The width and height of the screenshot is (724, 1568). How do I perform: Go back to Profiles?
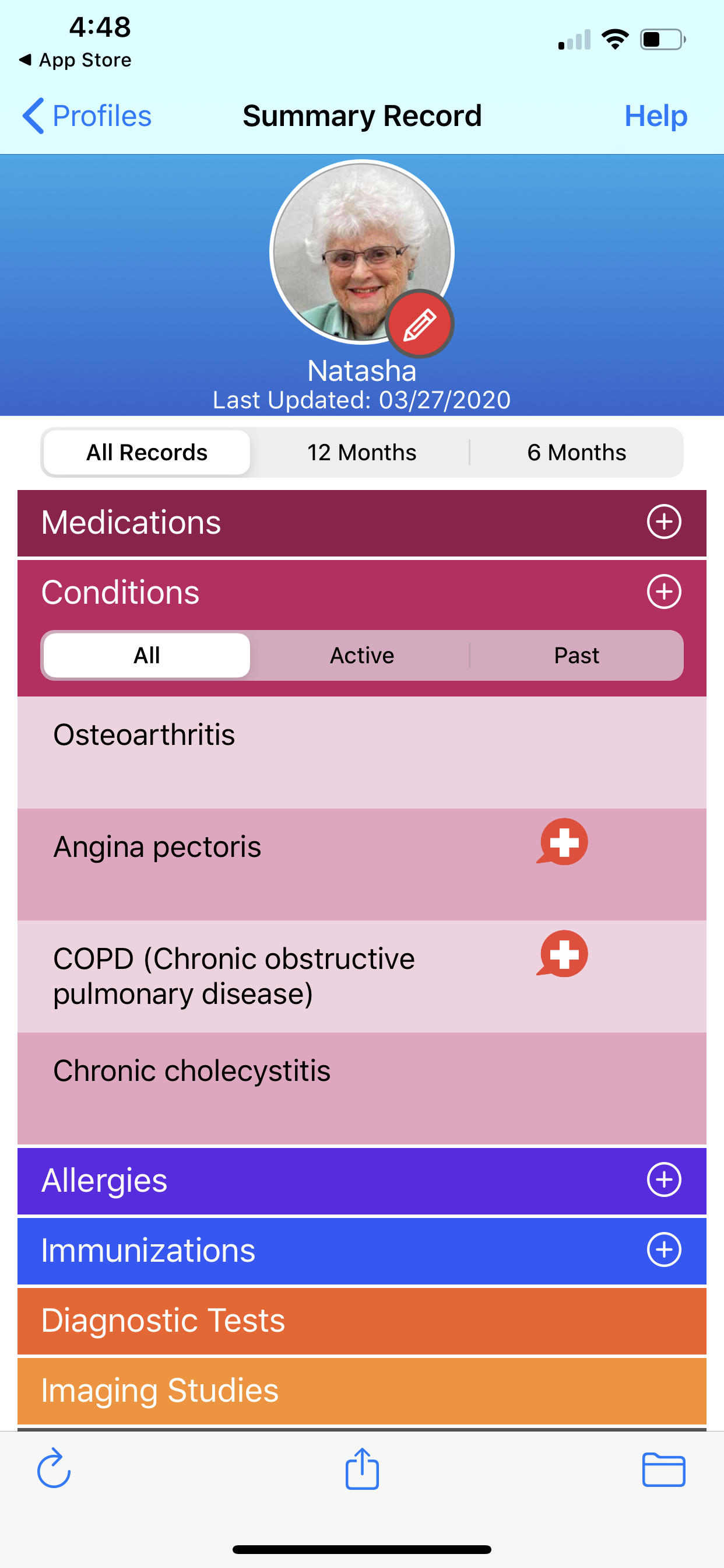87,116
